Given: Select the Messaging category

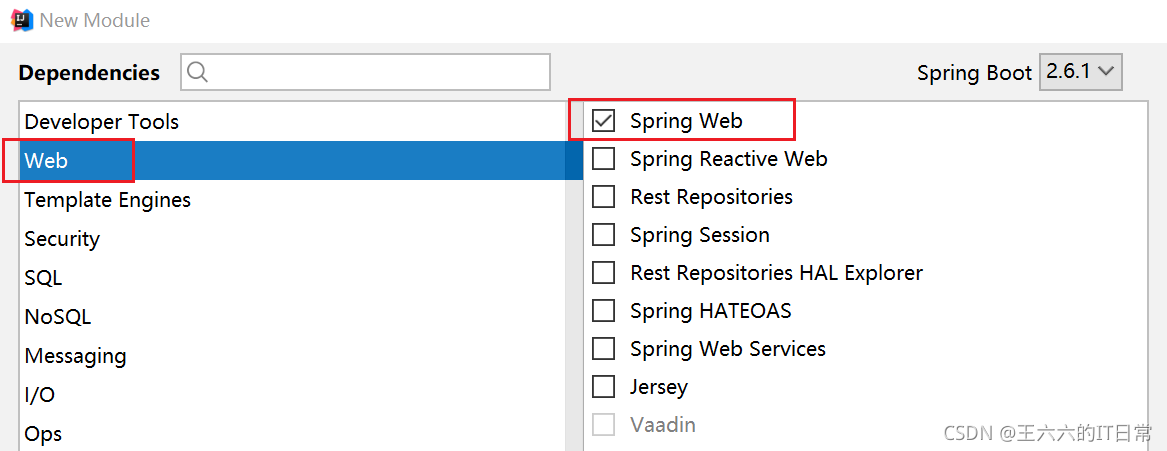Looking at the screenshot, I should [292, 356].
